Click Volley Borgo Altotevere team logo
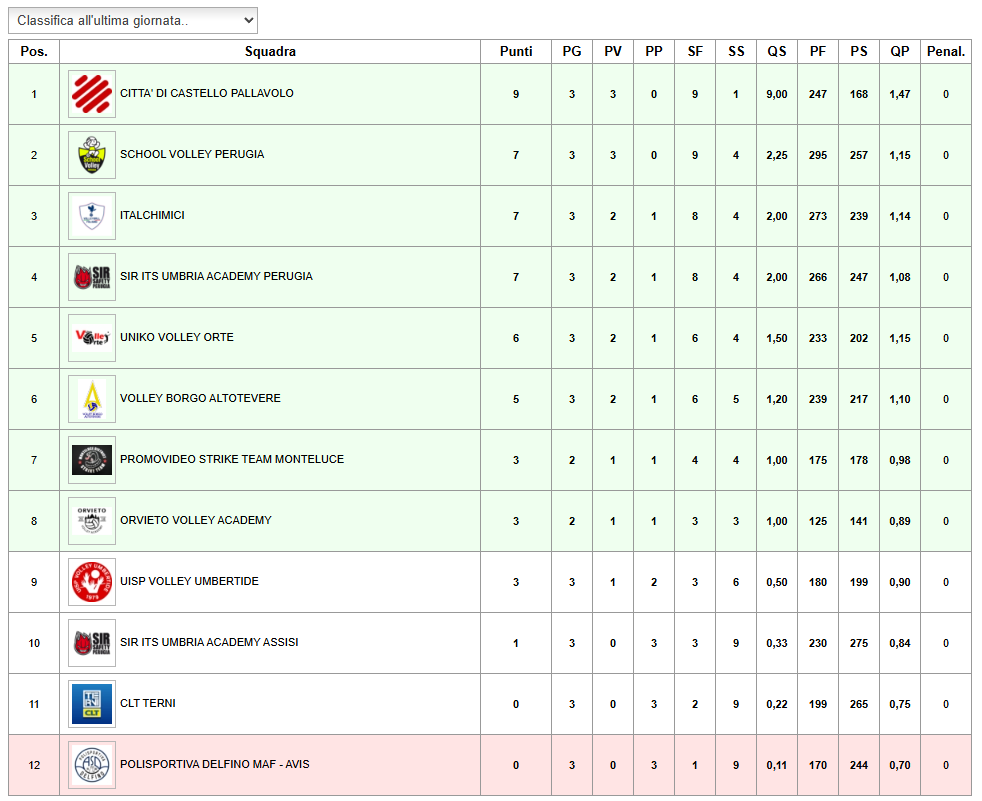982x801 pixels. coord(91,399)
